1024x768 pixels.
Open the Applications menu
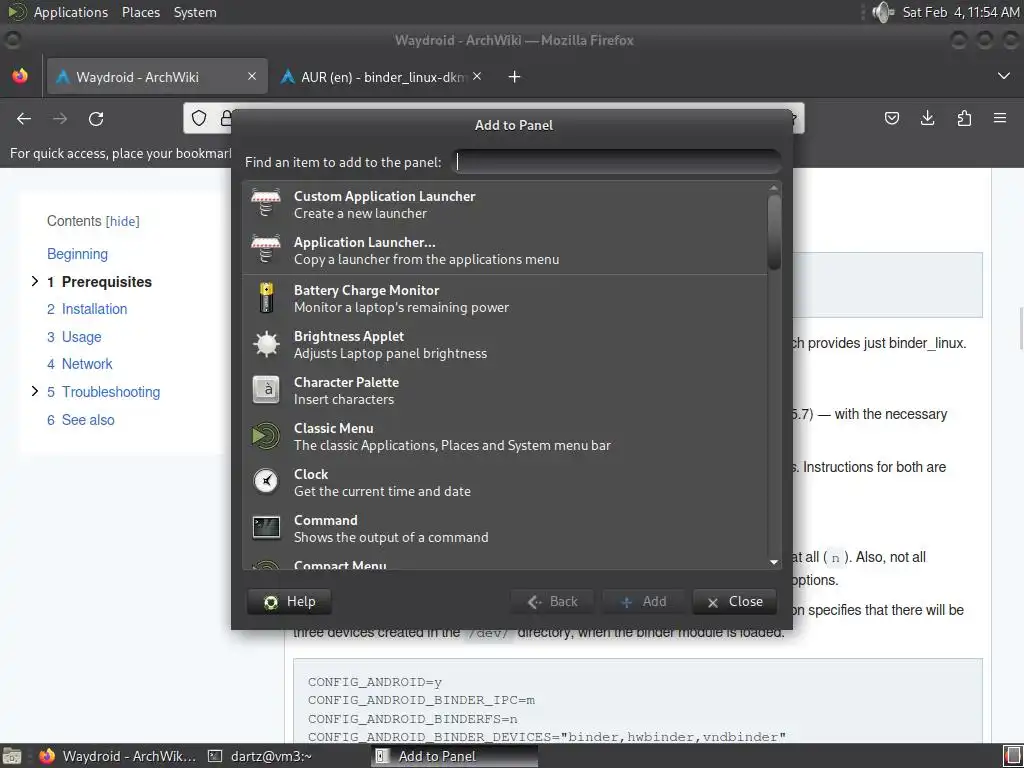[71, 12]
